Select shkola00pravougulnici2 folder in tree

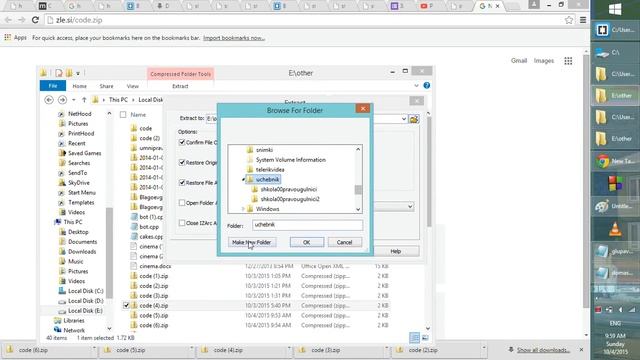[x=290, y=199]
